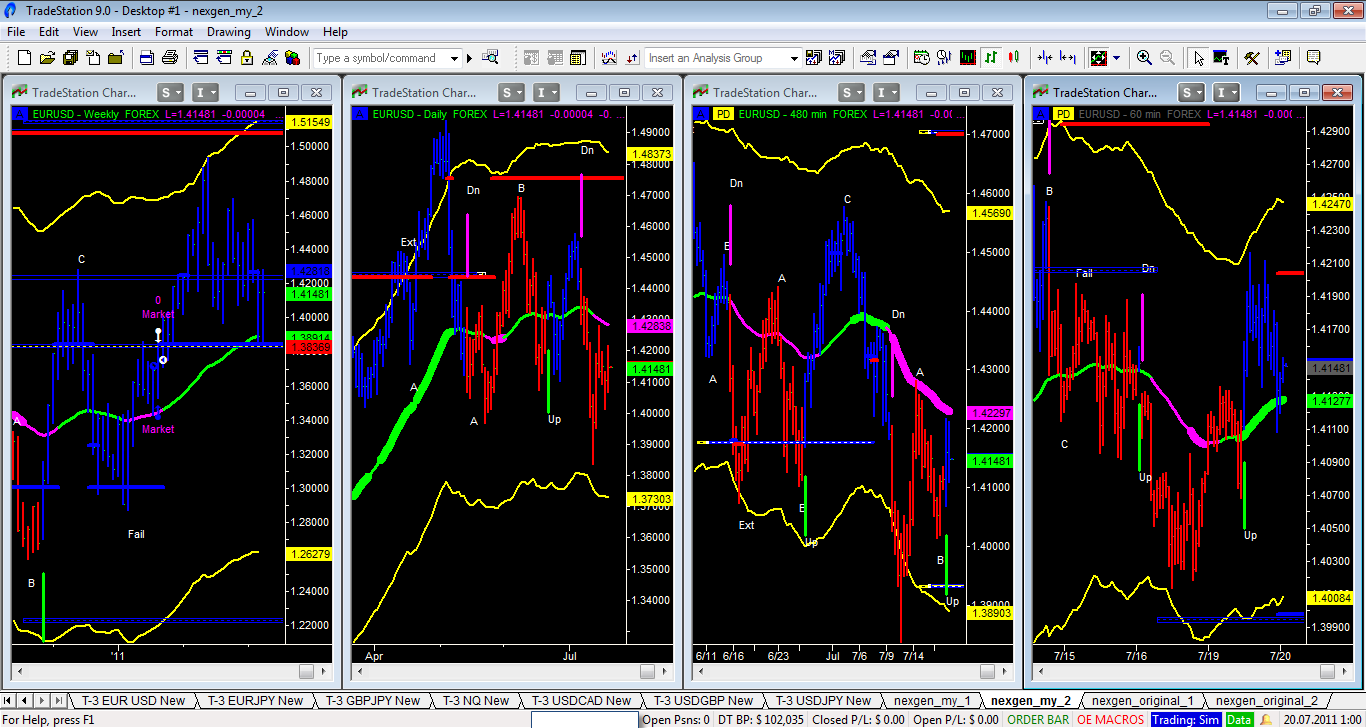Click the Type a symbol/command input field
The image size is (1366, 728).
click(x=380, y=59)
